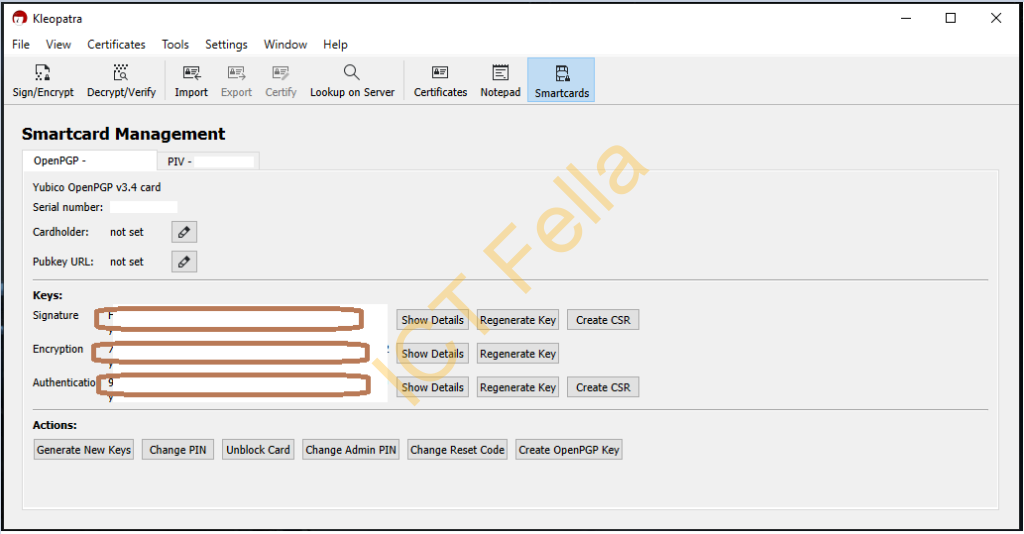Open the Notepad view

click(x=500, y=80)
